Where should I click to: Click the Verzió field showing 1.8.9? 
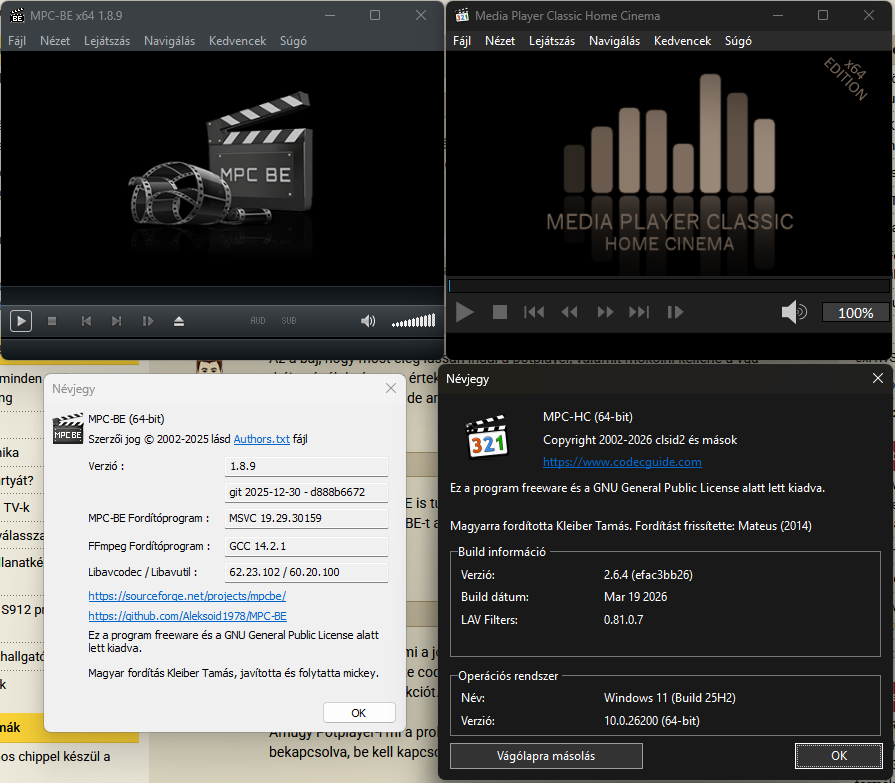tap(307, 466)
